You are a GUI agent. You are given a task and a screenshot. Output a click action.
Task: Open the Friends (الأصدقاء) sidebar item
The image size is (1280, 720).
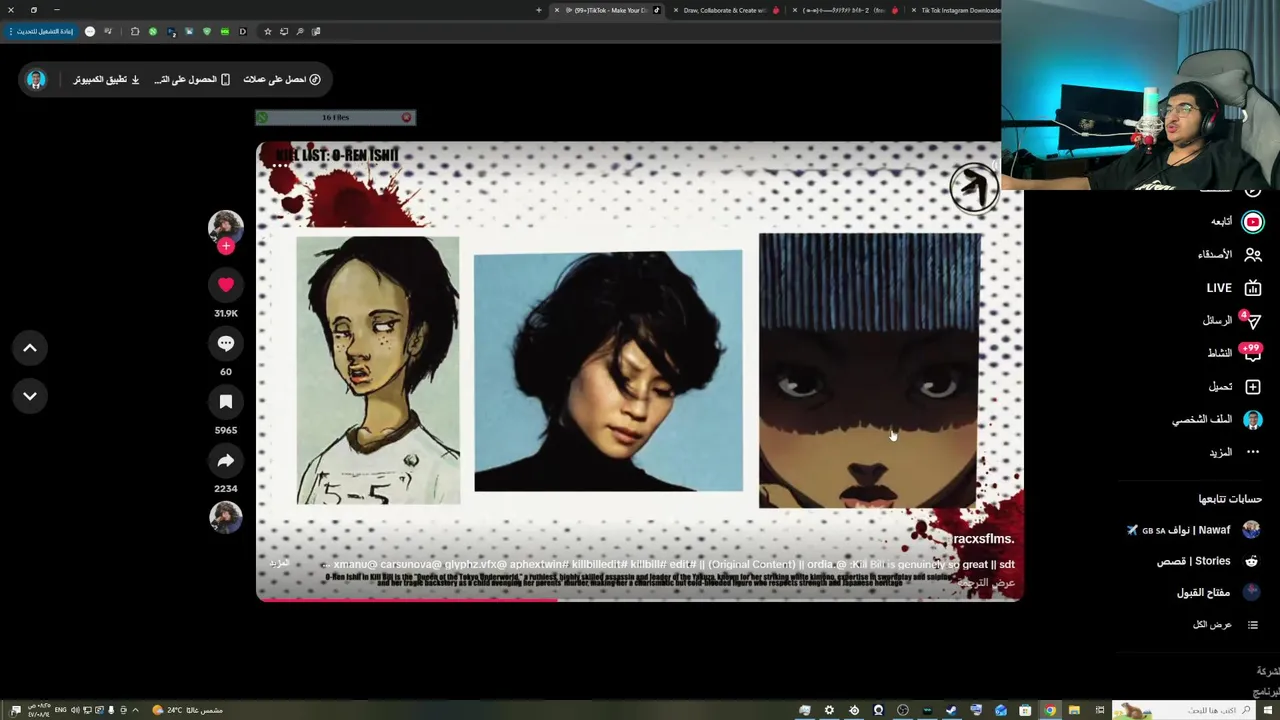(1230, 255)
